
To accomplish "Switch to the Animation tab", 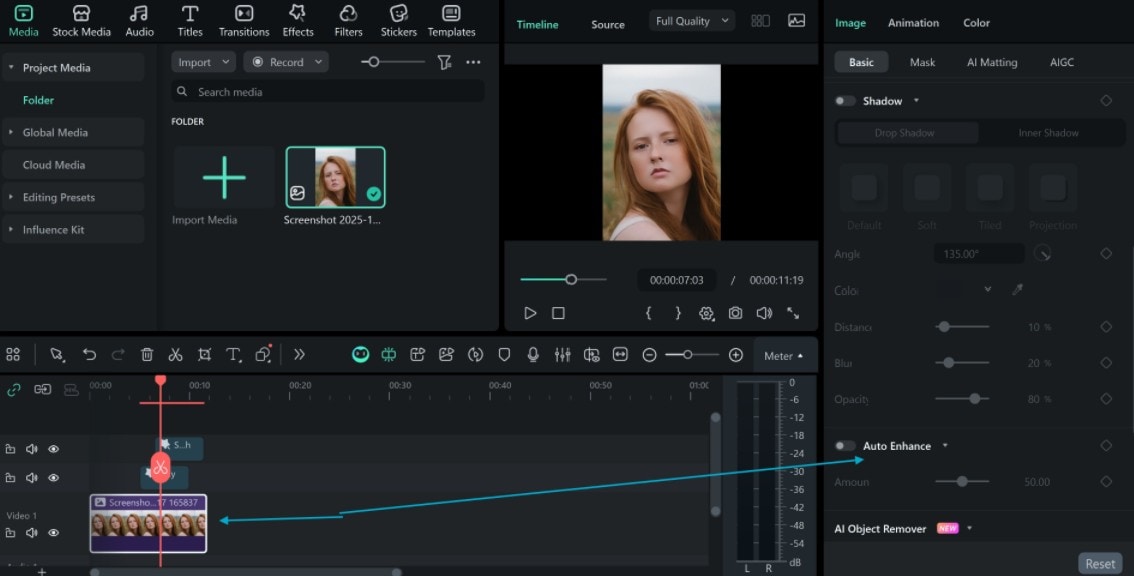I will pos(913,23).
